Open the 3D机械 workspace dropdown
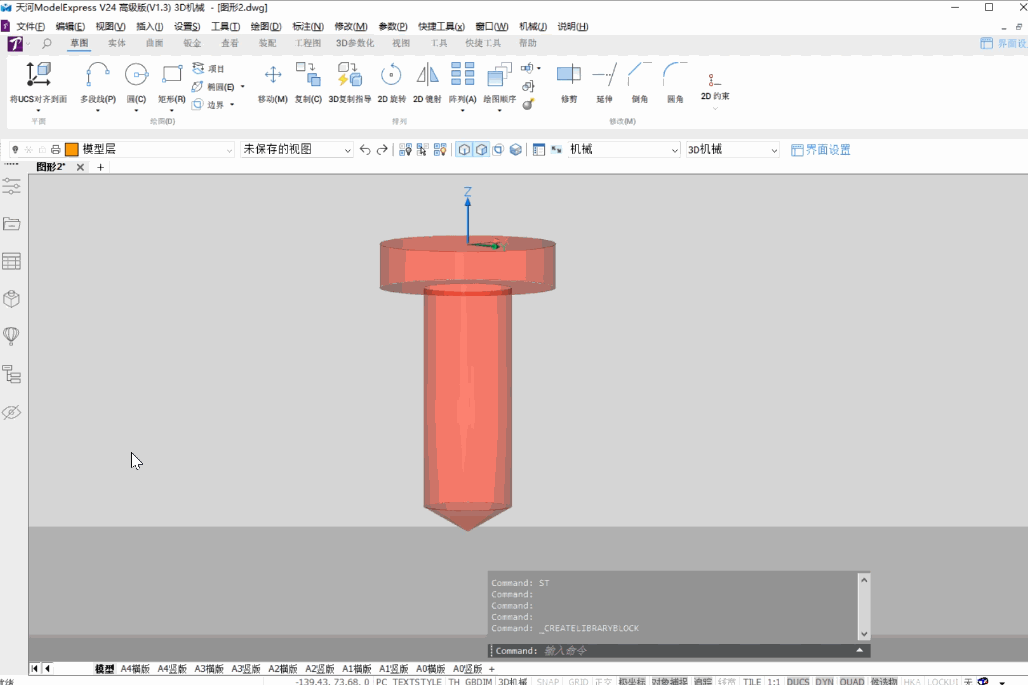 (x=732, y=149)
